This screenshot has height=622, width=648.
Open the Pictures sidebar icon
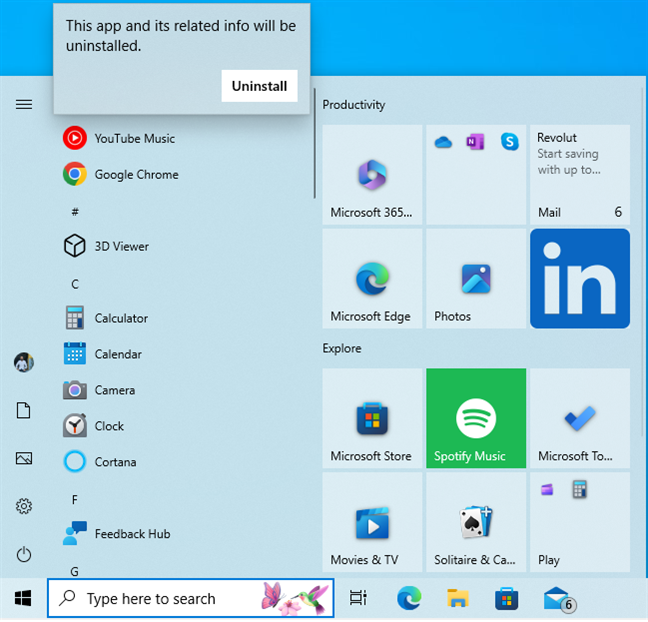[24, 458]
